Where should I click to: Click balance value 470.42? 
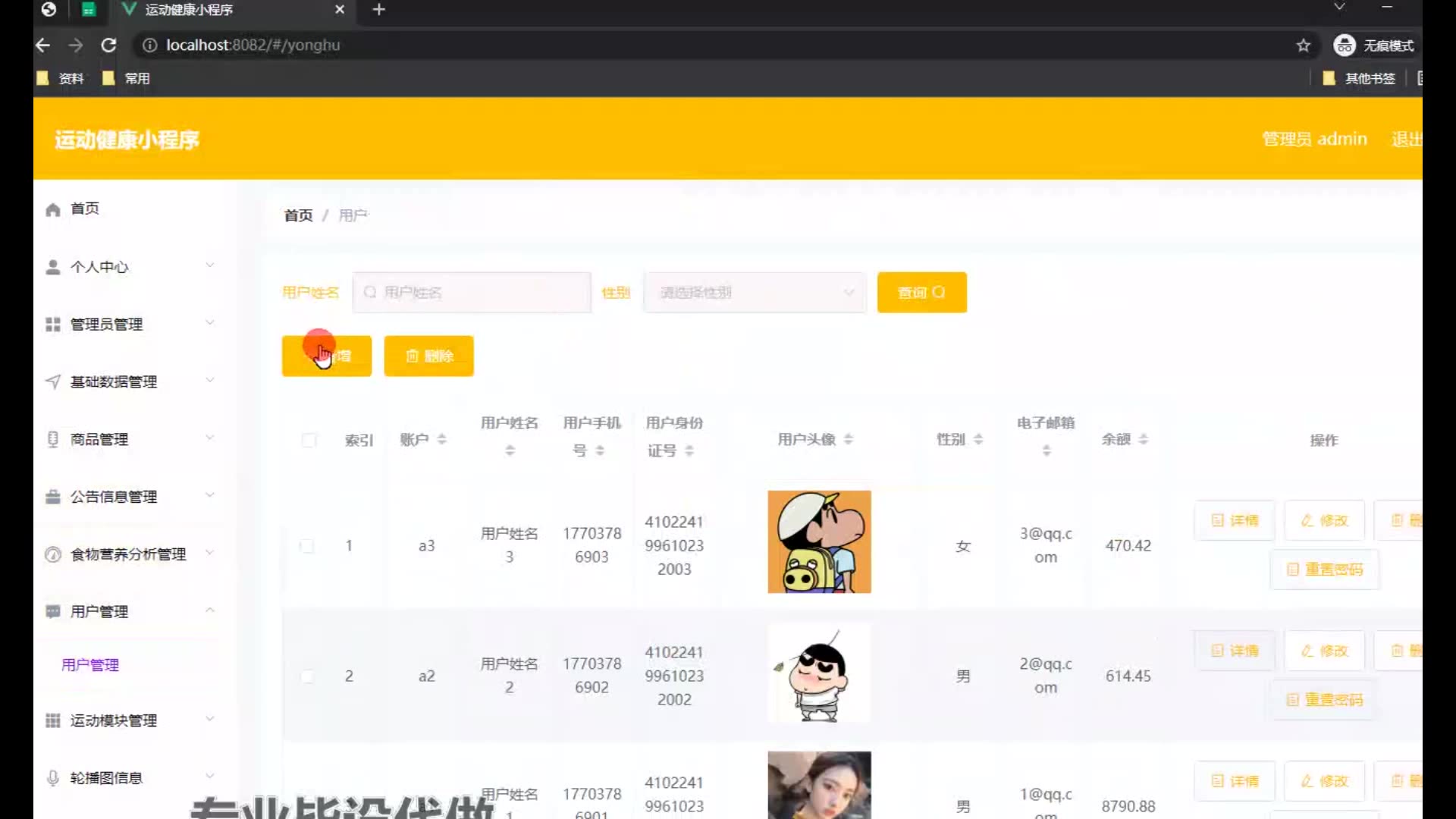point(1128,546)
